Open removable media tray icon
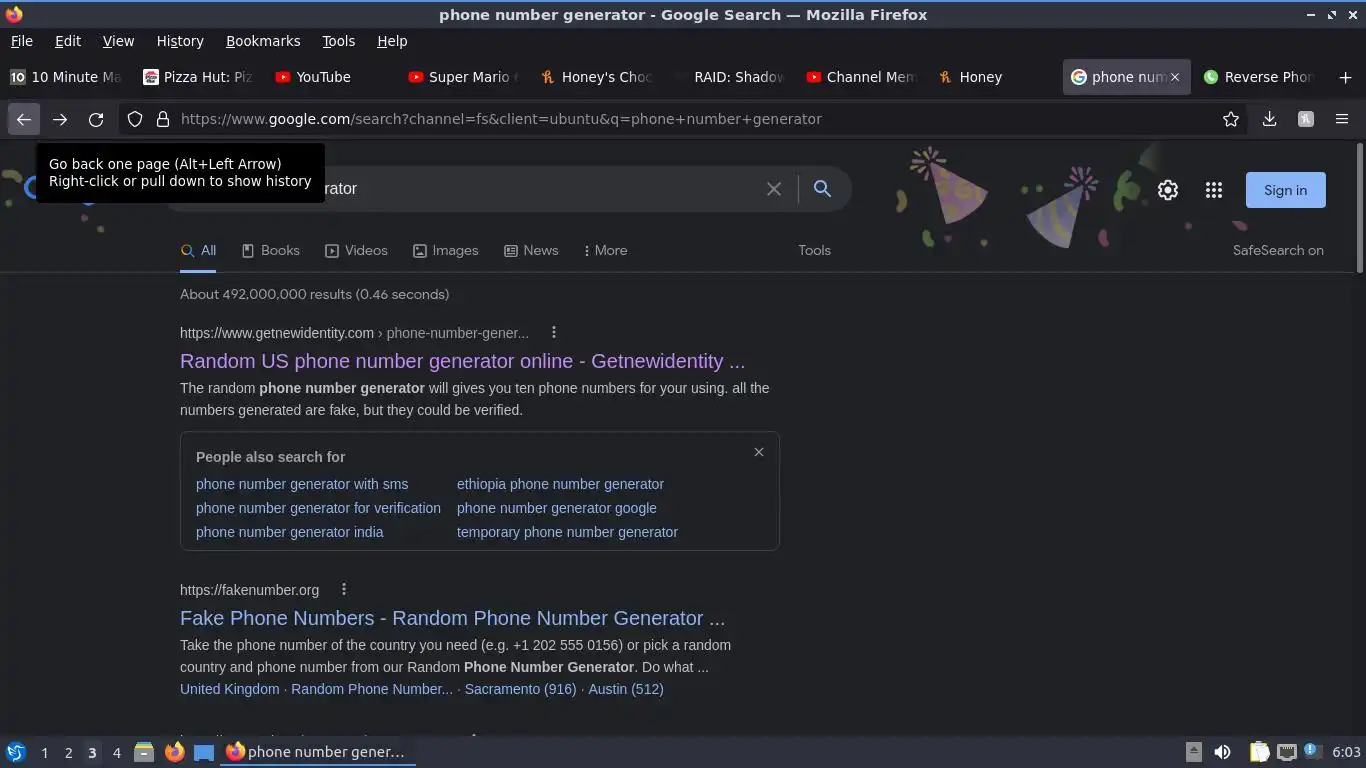The width and height of the screenshot is (1366, 768). point(1194,752)
